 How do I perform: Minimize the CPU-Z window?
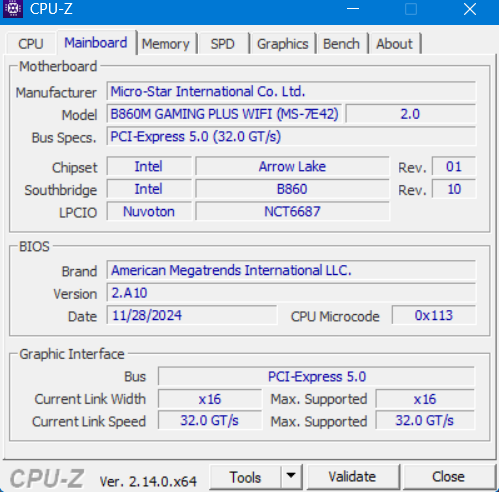tap(353, 9)
